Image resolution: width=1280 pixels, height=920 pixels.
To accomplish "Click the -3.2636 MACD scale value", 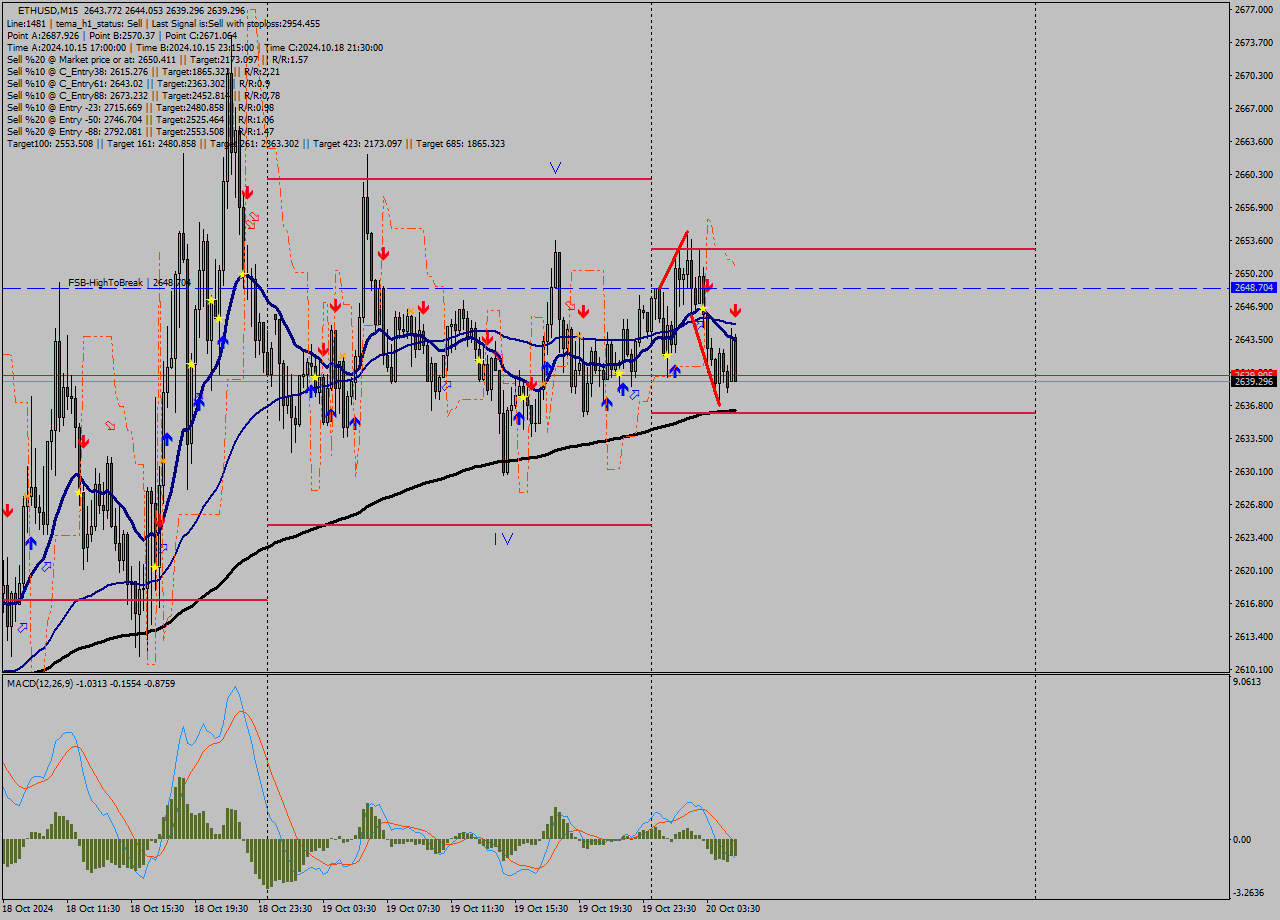I will [1250, 892].
